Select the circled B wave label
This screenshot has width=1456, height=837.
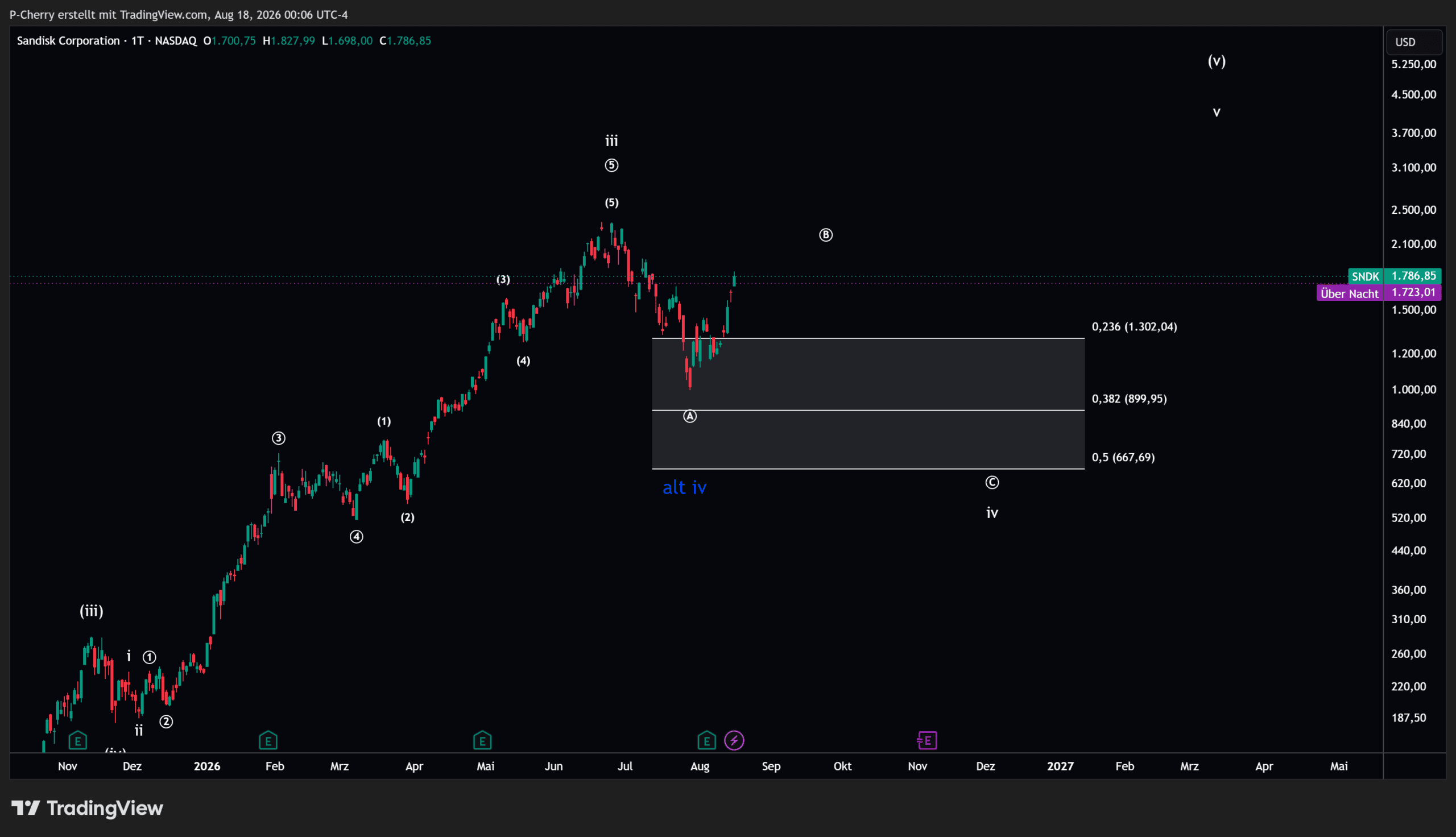(x=825, y=234)
